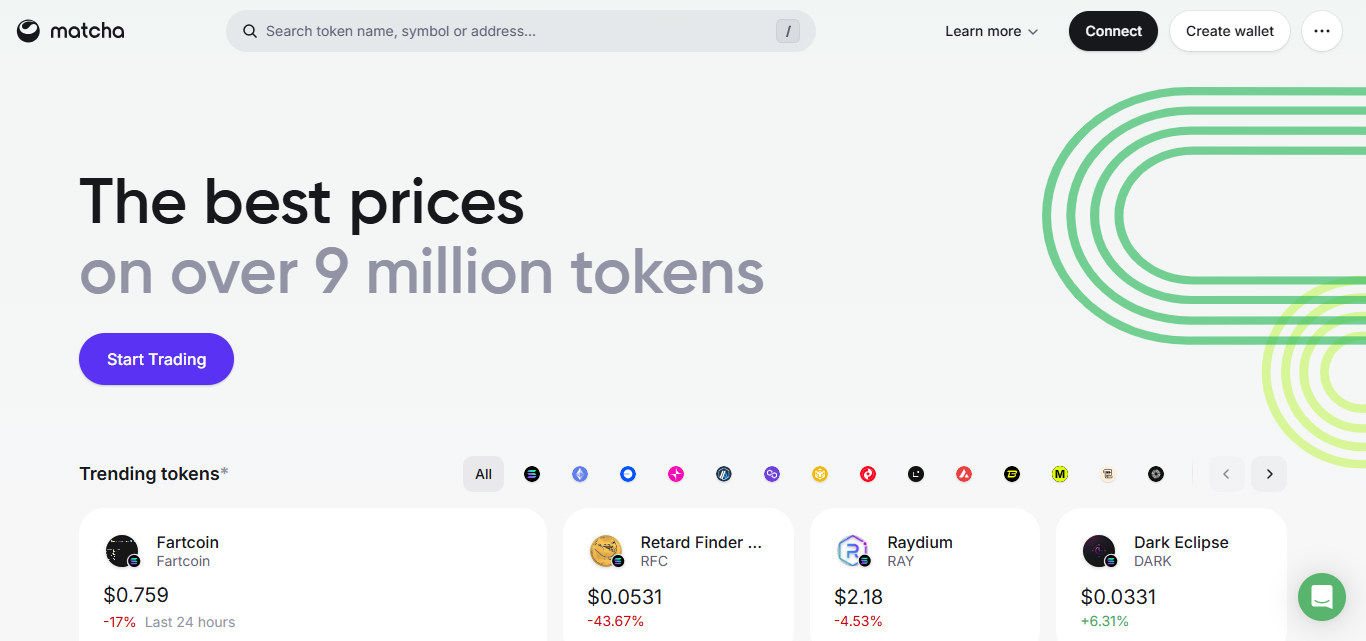Viewport: 1366px width, 641px height.
Task: Click the Matcha logo in header
Action: [x=70, y=31]
